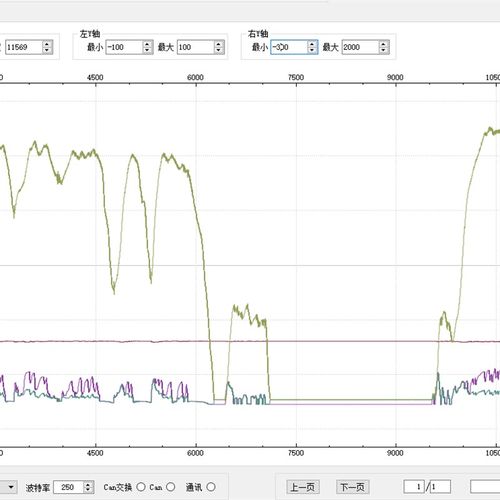500x500 pixels.
Task: Decrease the right Y-axis maximum value
Action: [x=384, y=50]
